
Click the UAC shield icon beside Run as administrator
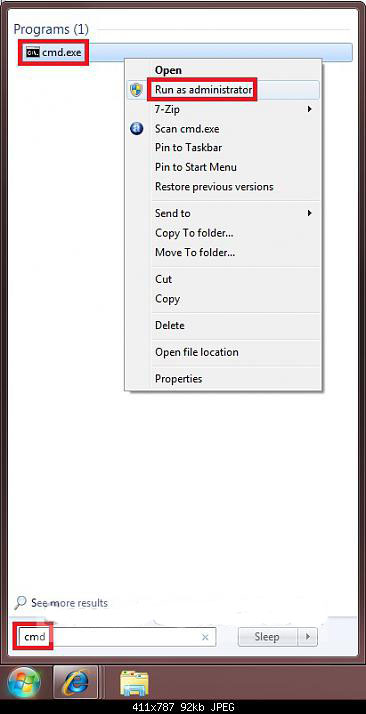coord(136,90)
